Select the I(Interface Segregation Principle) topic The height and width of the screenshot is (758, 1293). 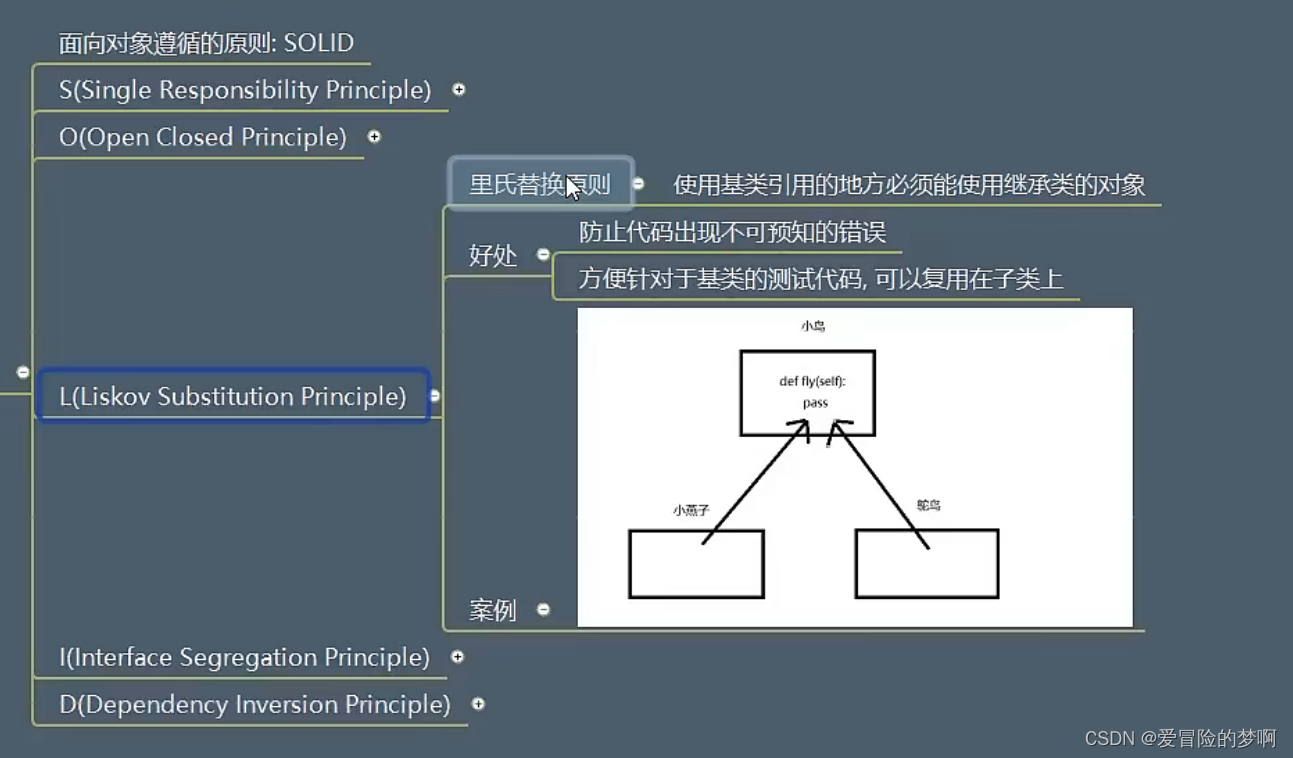244,657
